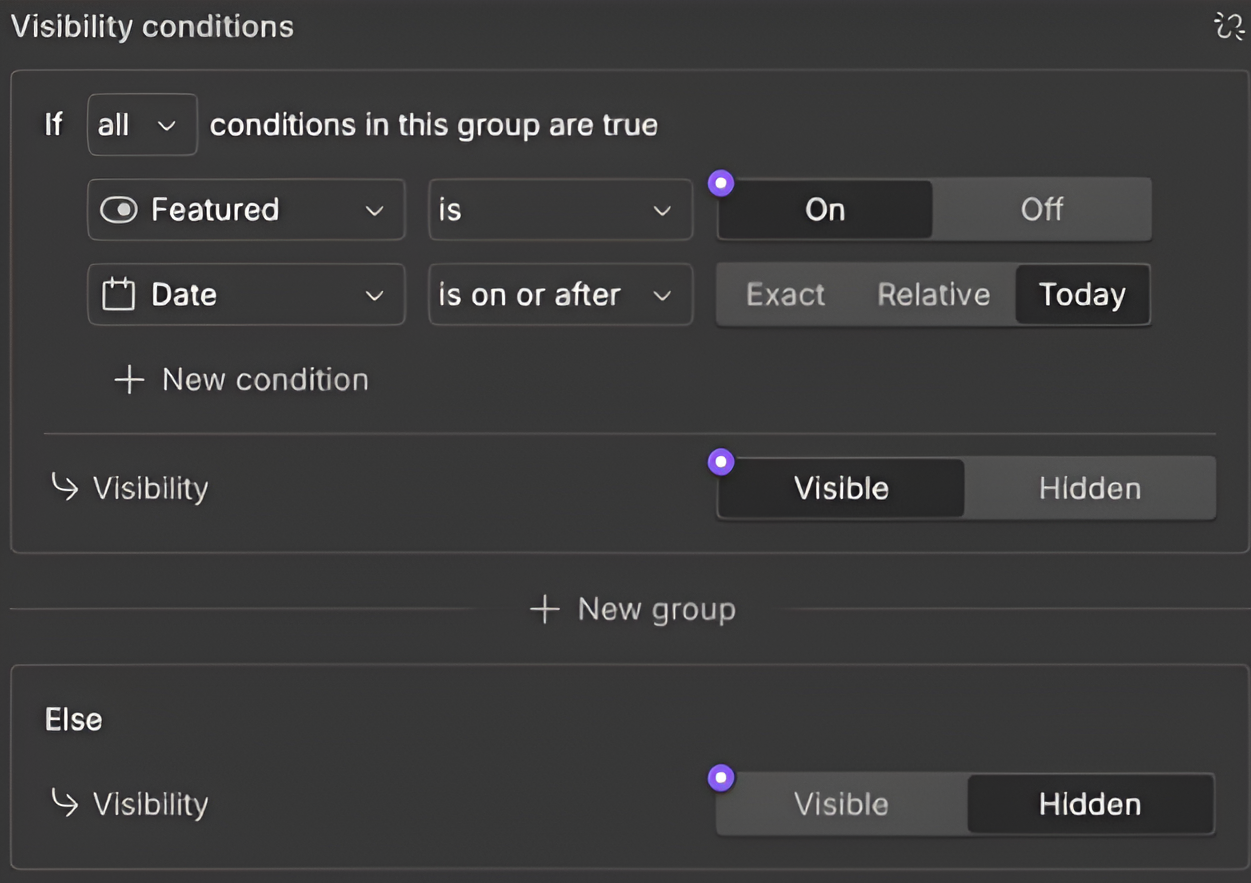Select Relative date mode

933,295
